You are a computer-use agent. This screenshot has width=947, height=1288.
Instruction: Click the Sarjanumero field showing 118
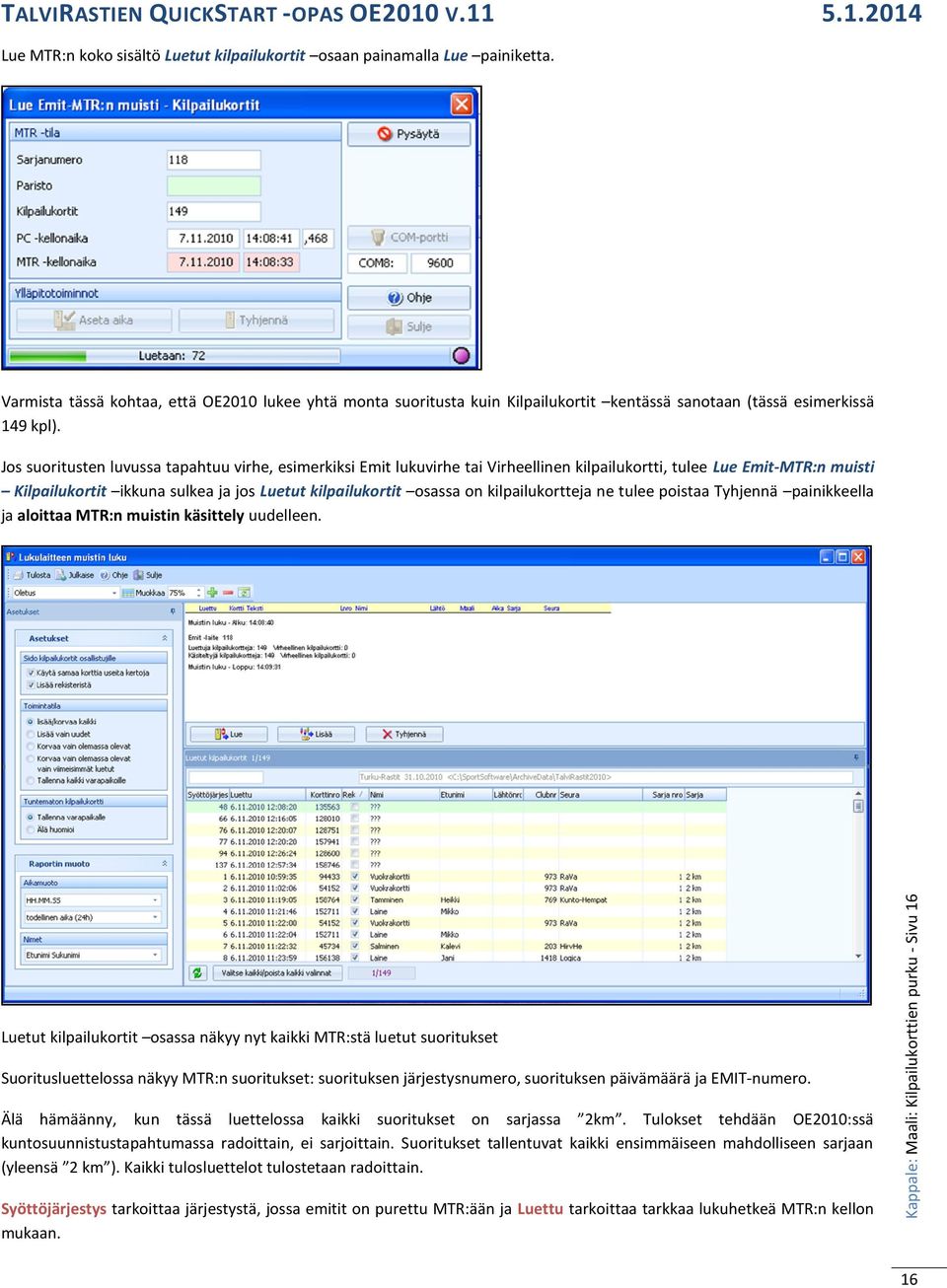[x=213, y=160]
